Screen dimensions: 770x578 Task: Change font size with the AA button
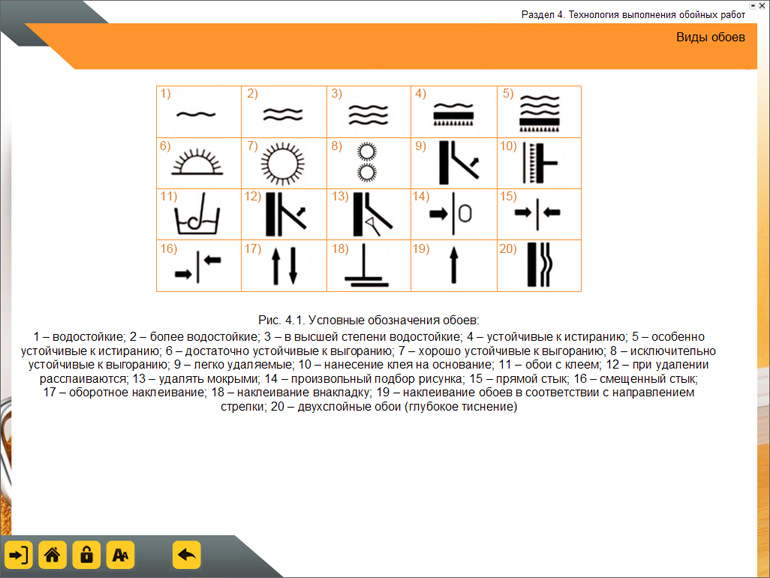point(120,555)
